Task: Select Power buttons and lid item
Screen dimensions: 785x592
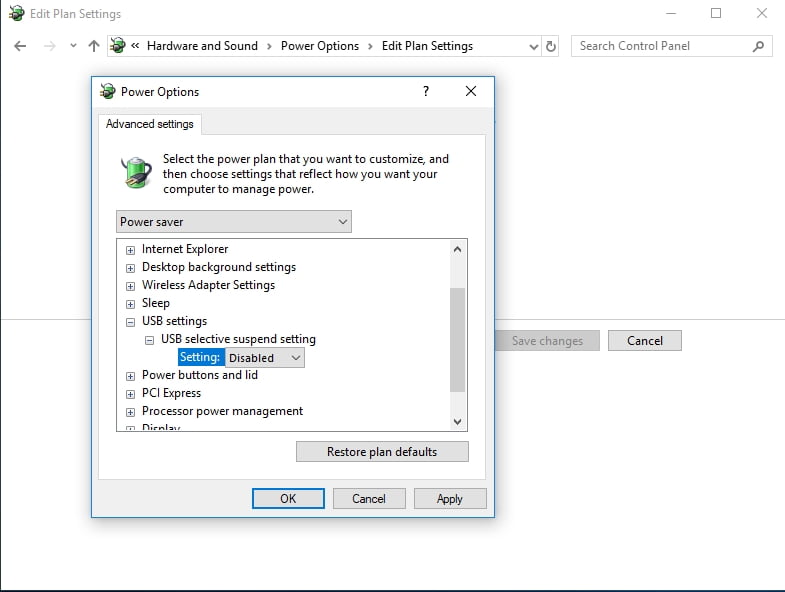Action: (200, 375)
